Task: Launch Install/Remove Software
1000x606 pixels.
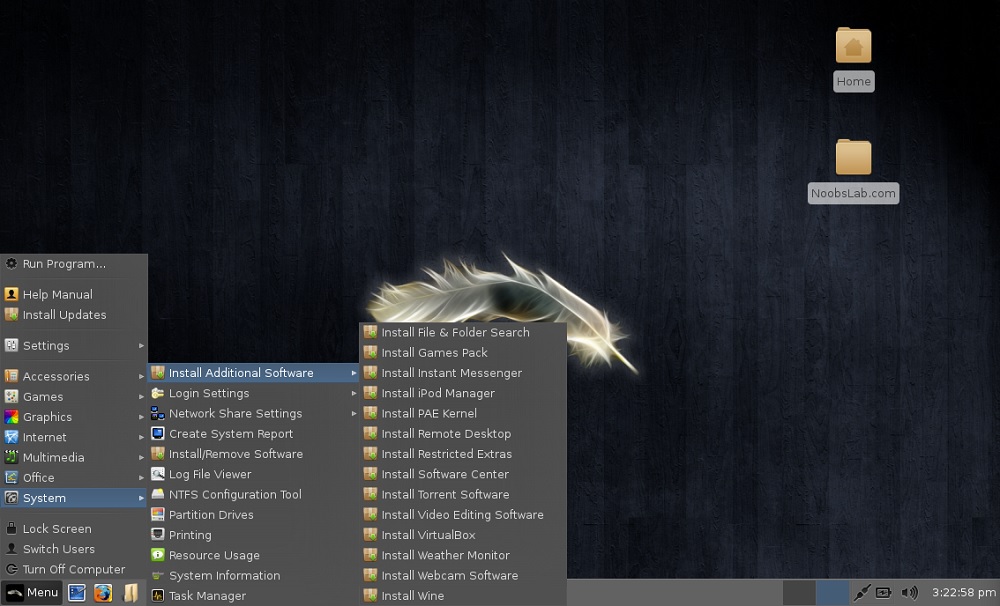Action: click(x=253, y=454)
